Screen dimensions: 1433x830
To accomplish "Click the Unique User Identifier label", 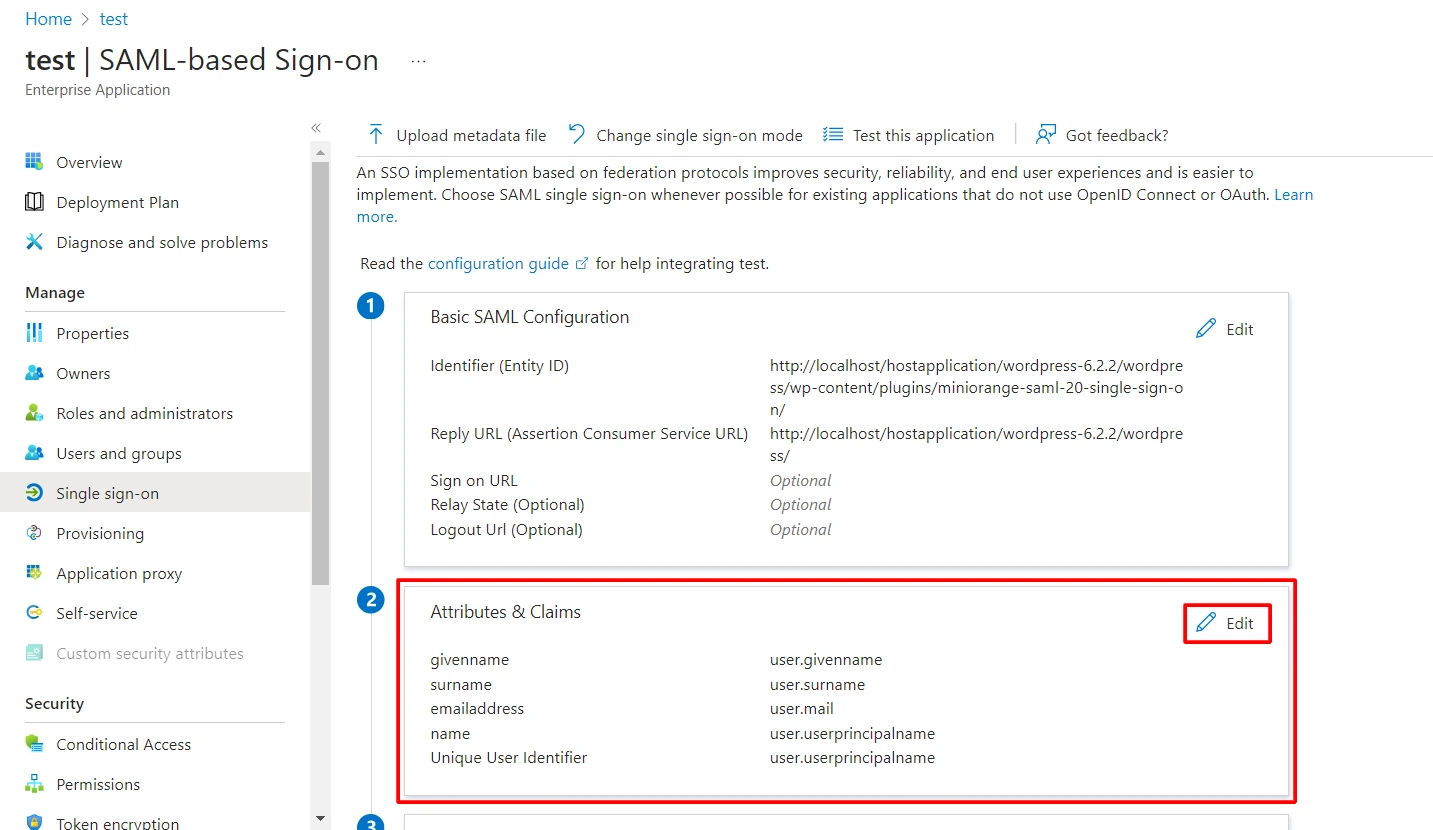I will (509, 758).
